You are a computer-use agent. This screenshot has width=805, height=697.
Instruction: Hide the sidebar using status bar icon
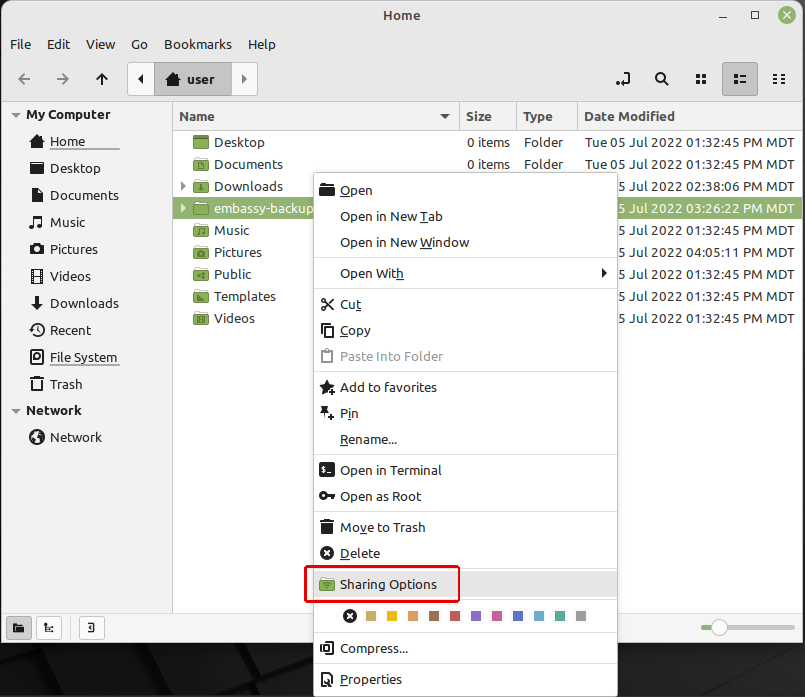[91, 628]
